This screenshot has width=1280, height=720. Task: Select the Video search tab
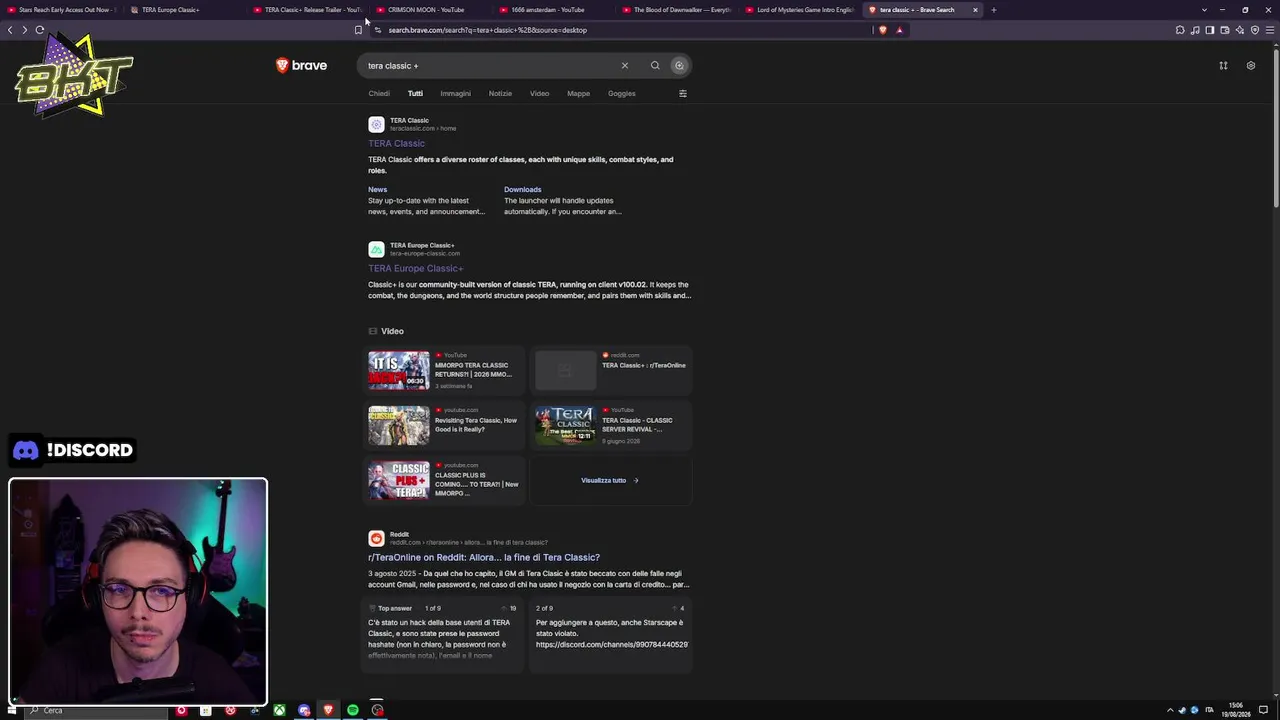point(539,94)
